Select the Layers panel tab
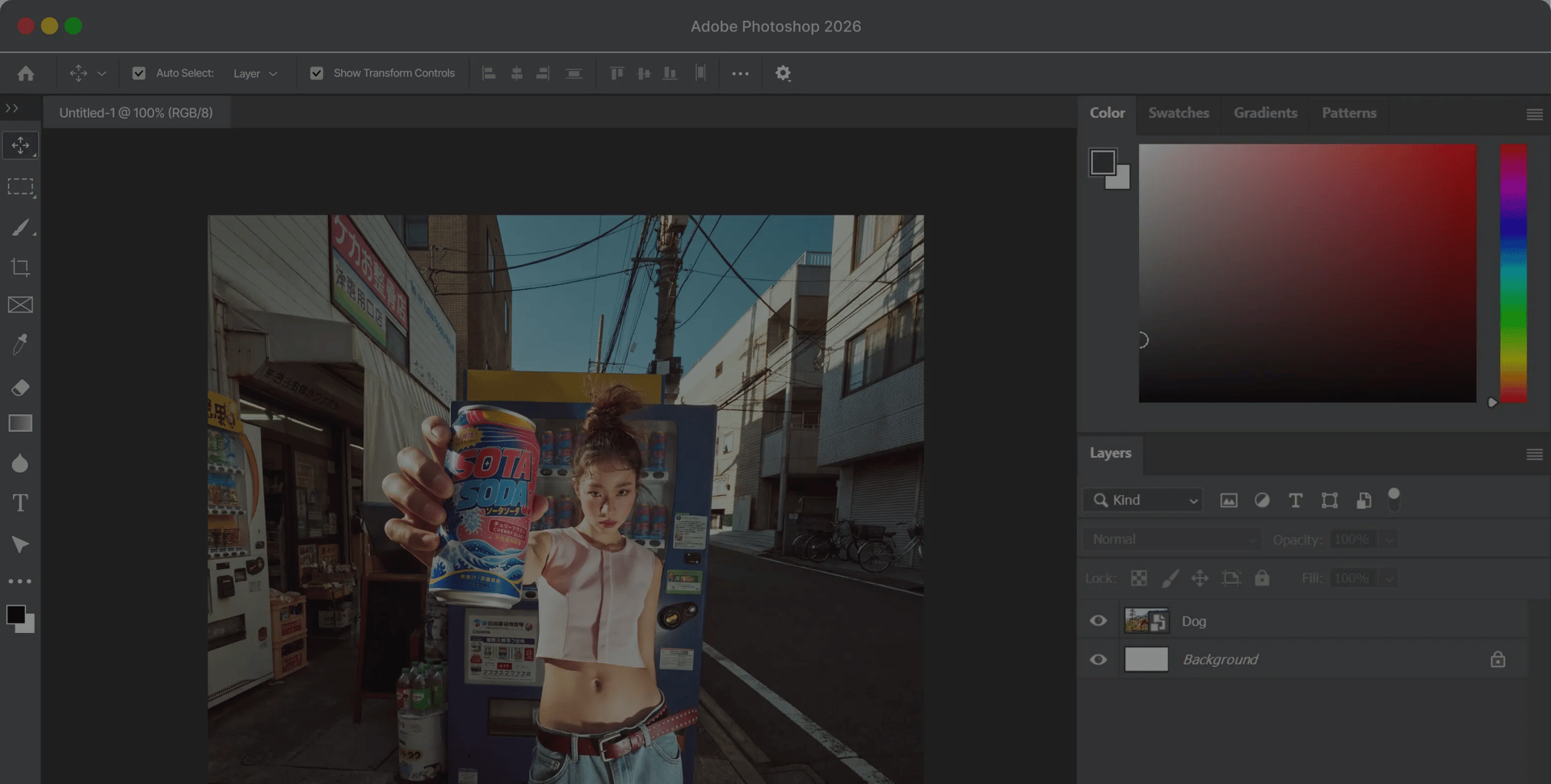Viewport: 1551px width, 784px height. [x=1110, y=453]
